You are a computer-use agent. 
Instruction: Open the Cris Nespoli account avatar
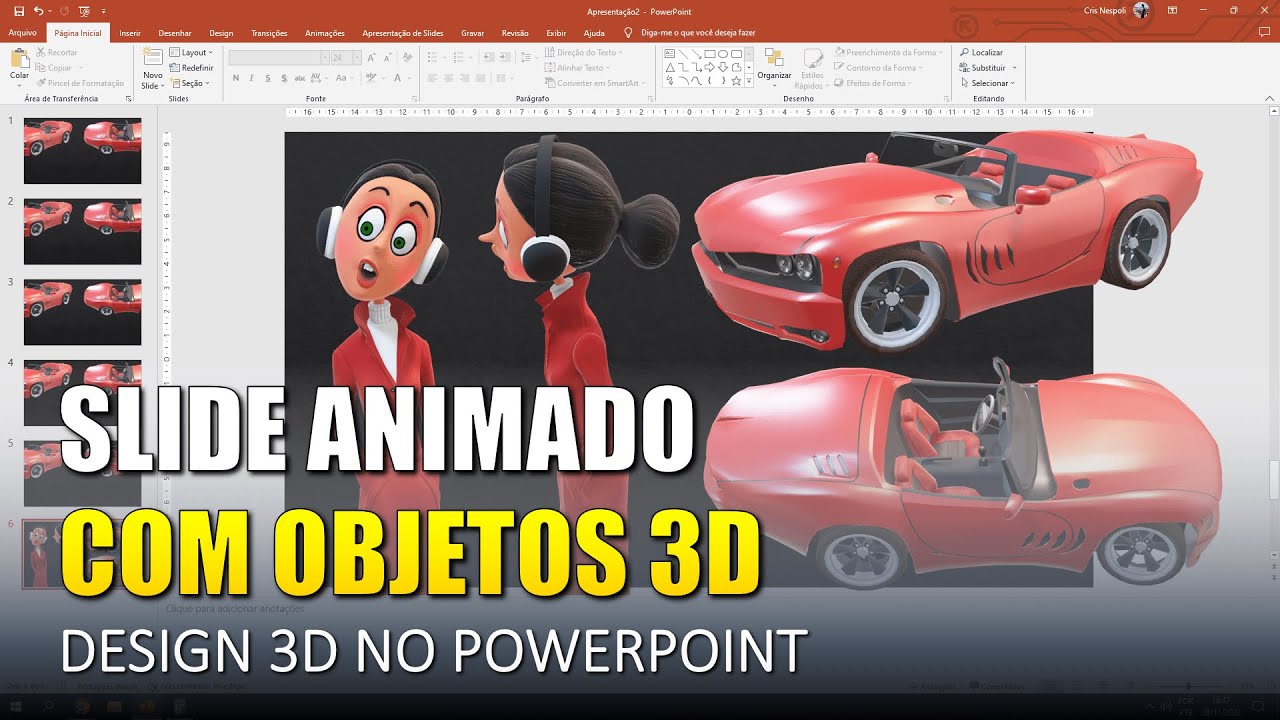[x=1141, y=10]
